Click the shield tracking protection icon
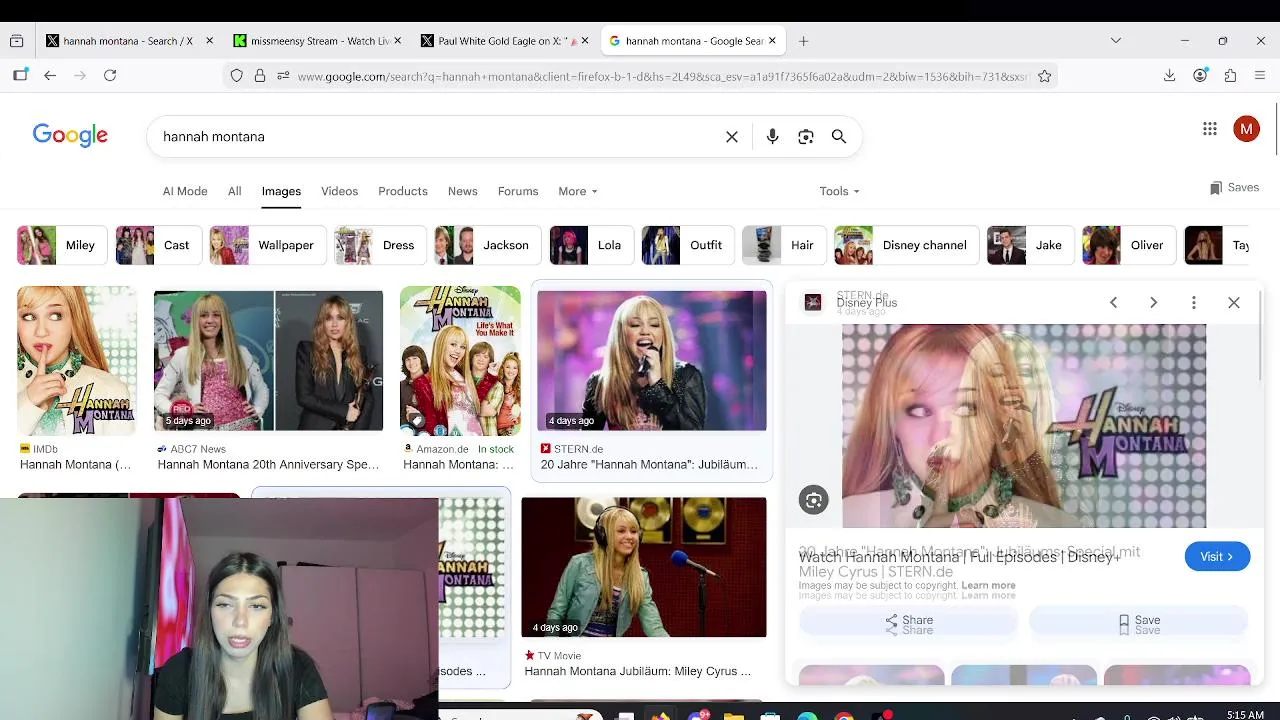 pos(237,76)
